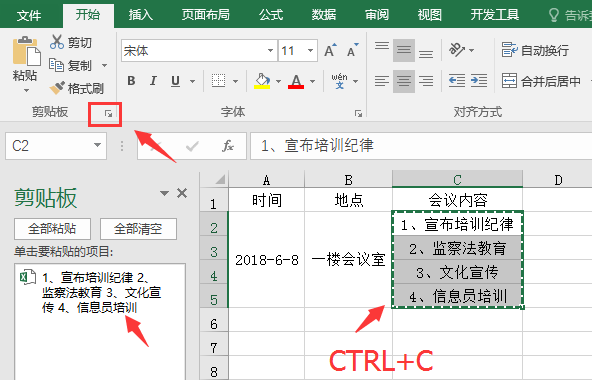This screenshot has width=592, height=380.
Task: Click the select-all triangle at grid corner
Action: [220, 179]
